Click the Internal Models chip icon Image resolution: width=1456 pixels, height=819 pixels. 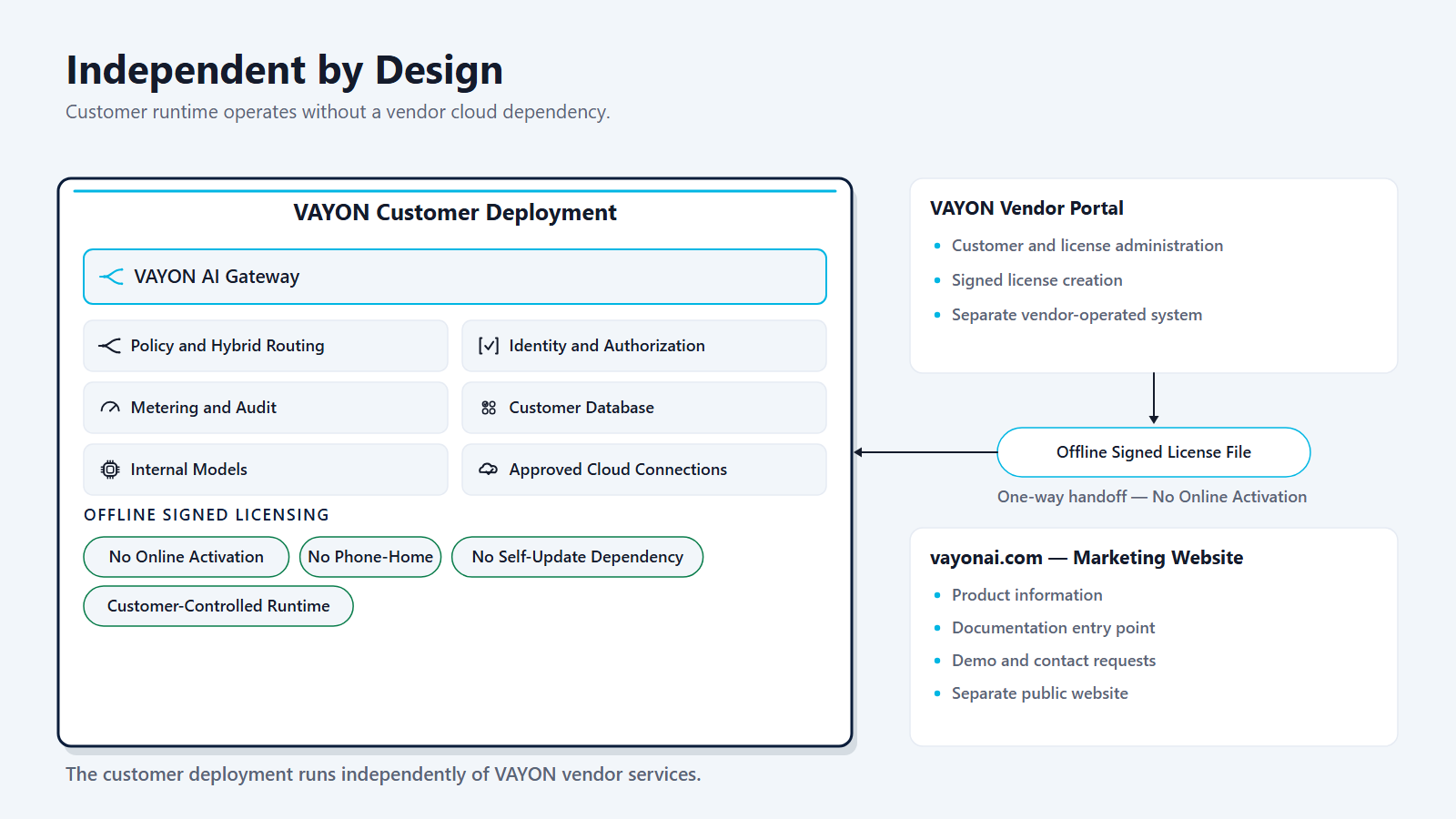110,470
